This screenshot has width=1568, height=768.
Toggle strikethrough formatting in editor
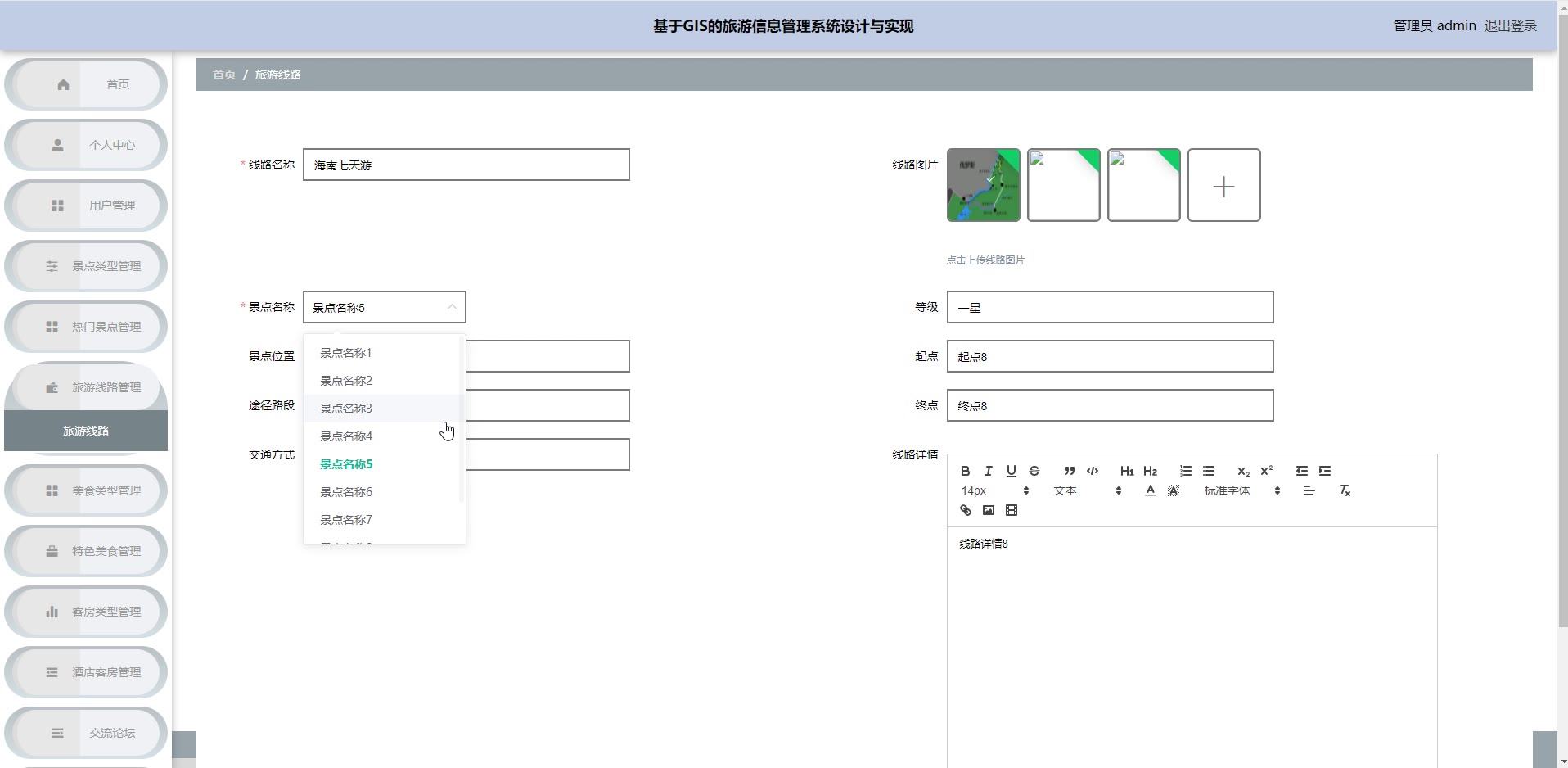point(1034,471)
